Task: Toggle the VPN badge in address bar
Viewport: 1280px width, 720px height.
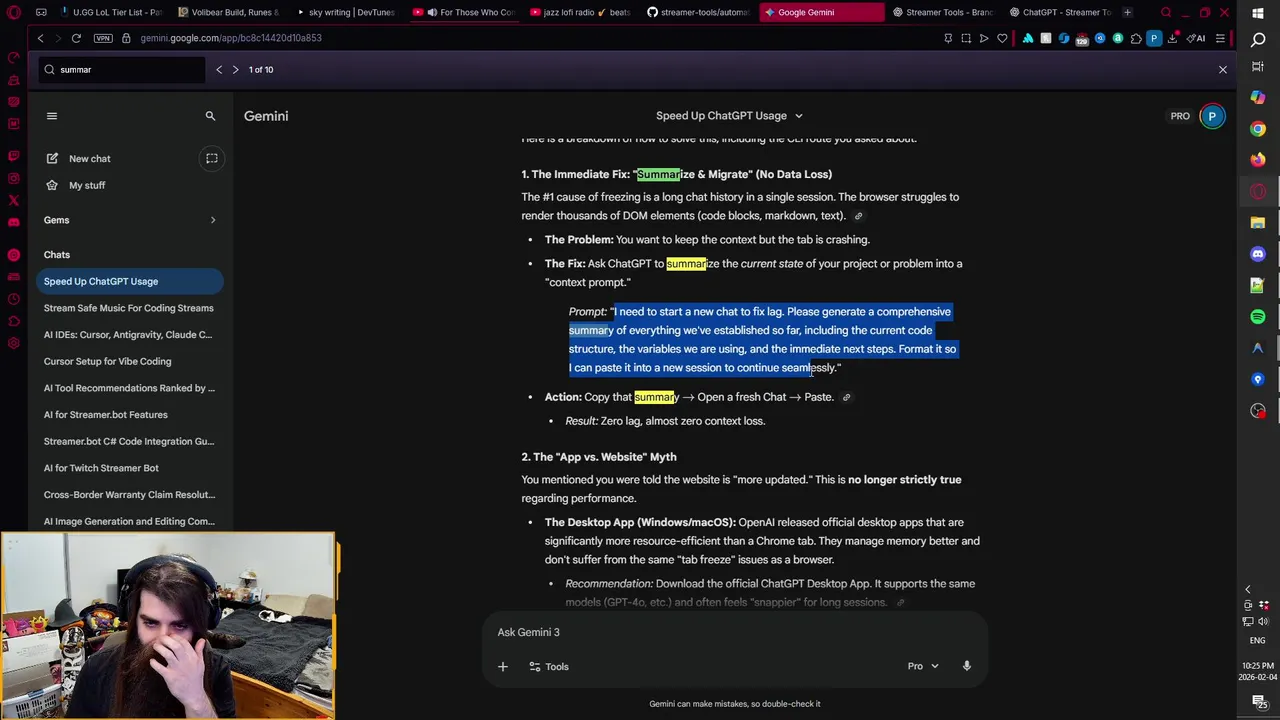Action: point(102,38)
